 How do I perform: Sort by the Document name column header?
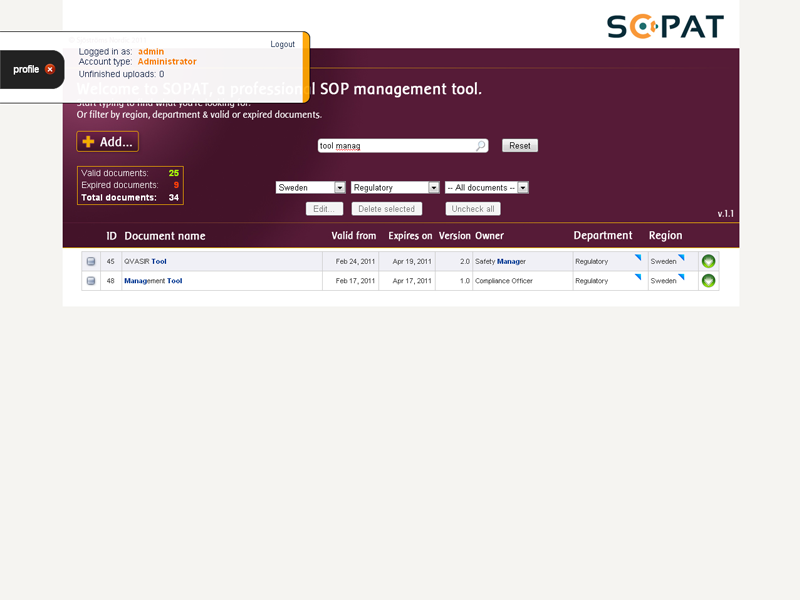(165, 236)
